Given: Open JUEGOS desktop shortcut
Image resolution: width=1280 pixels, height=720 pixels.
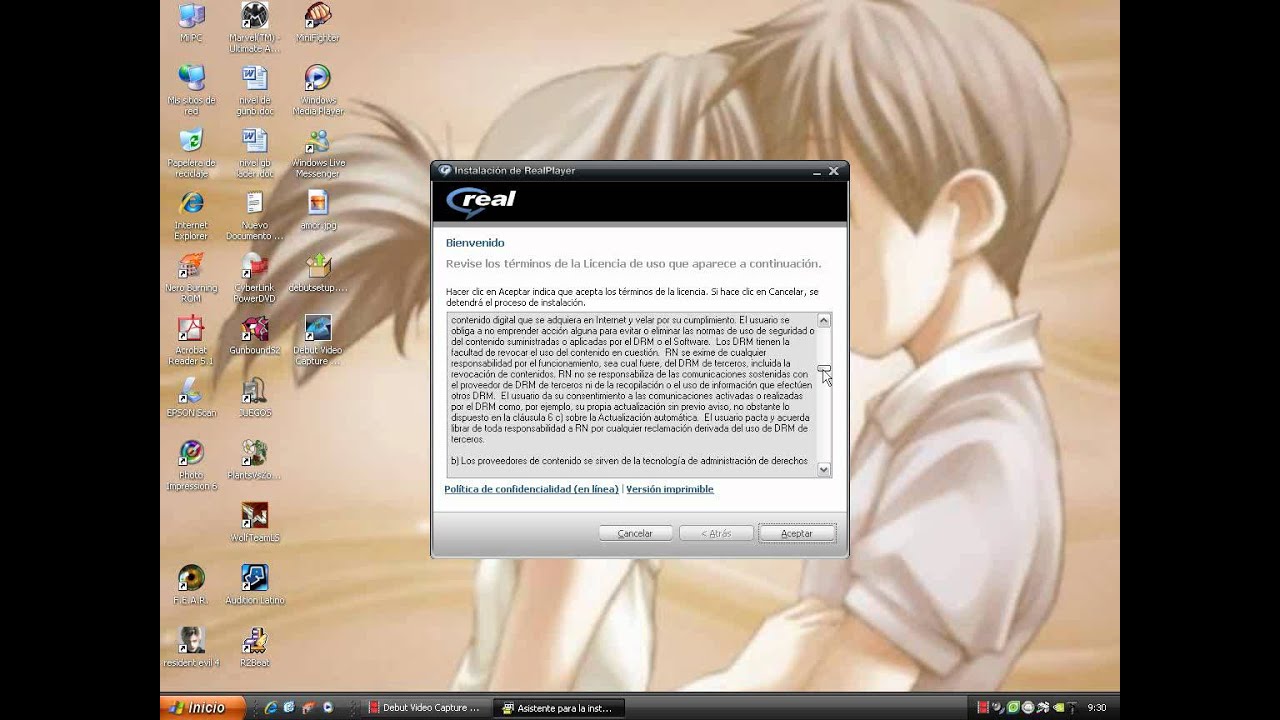Looking at the screenshot, I should [x=255, y=397].
